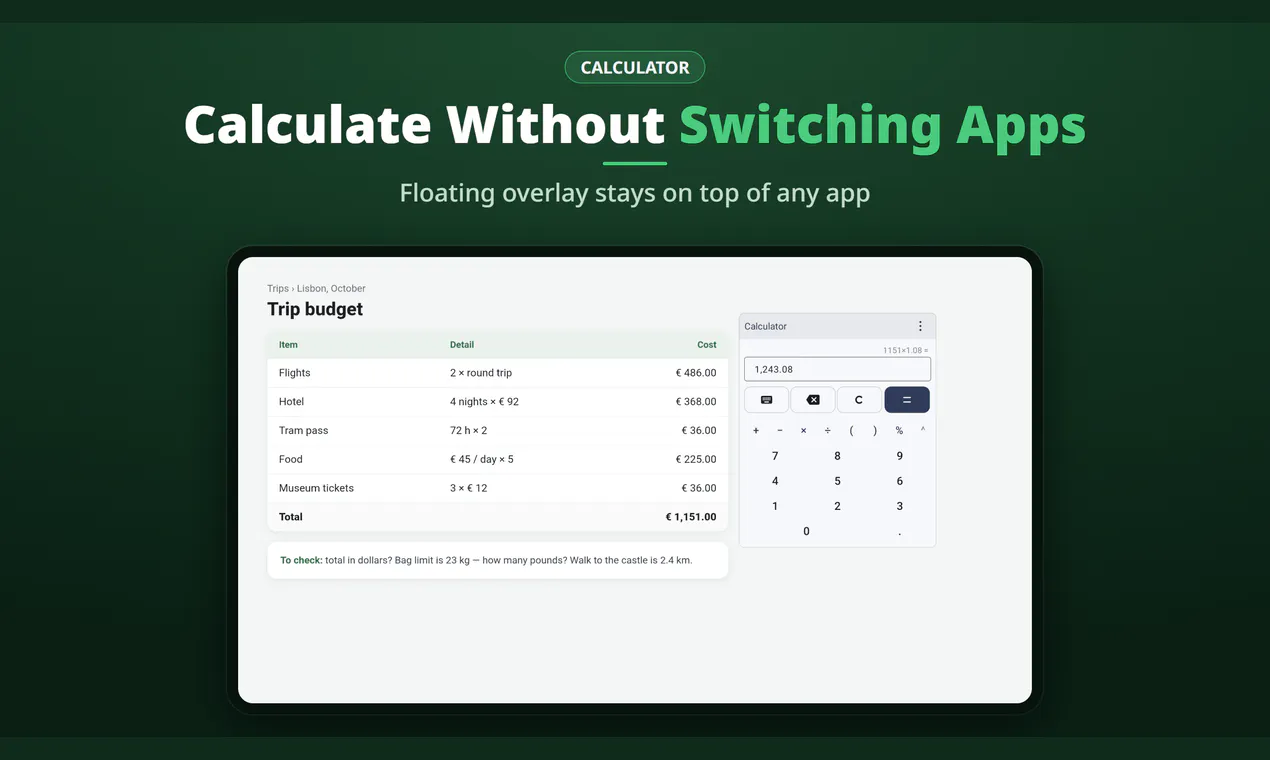Click the '3 × € 12' detail cell
The image size is (1270, 760).
(x=469, y=489)
